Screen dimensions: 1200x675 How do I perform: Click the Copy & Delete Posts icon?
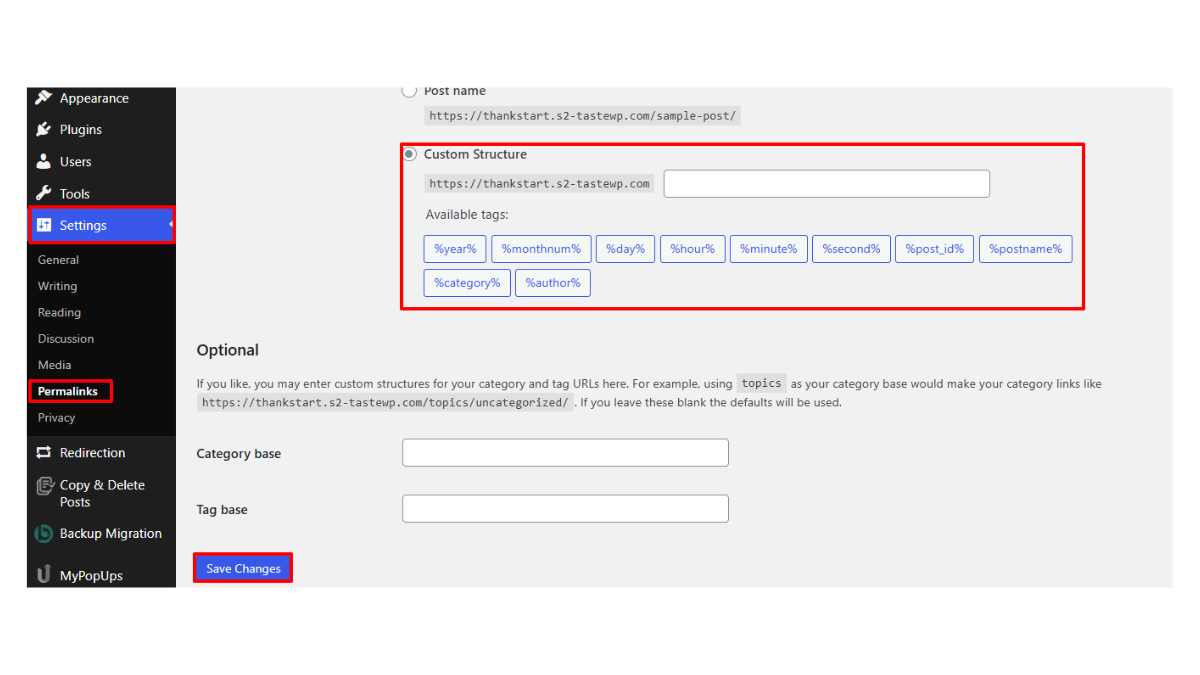44,486
